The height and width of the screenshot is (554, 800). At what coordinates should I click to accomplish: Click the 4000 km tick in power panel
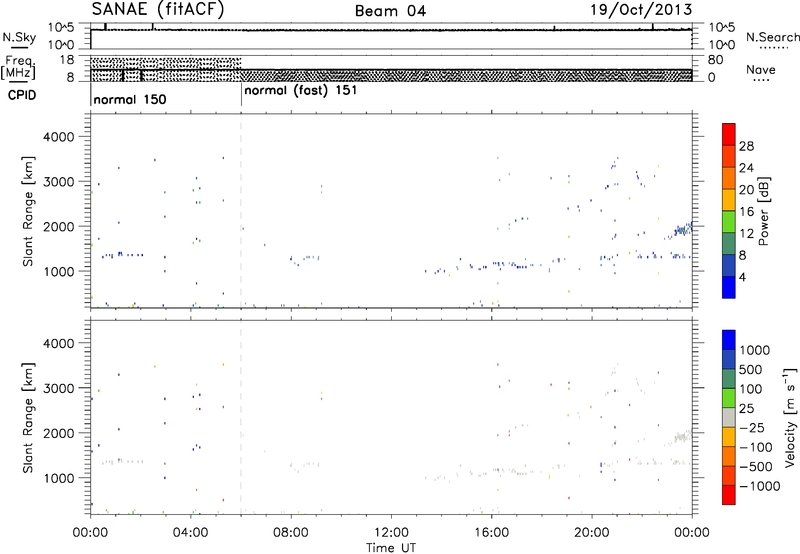point(59,137)
